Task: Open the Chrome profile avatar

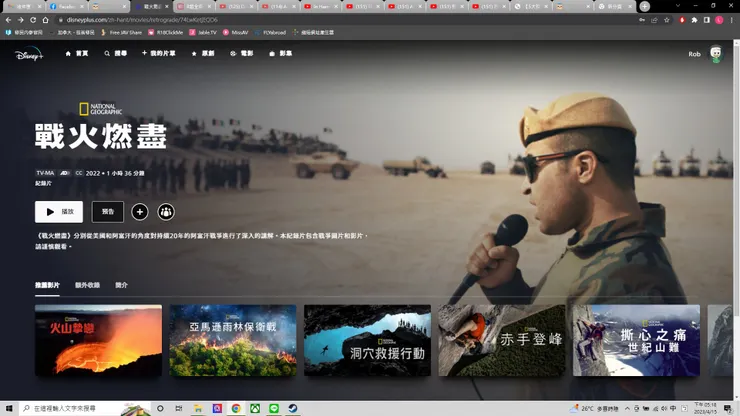Action: point(719,20)
